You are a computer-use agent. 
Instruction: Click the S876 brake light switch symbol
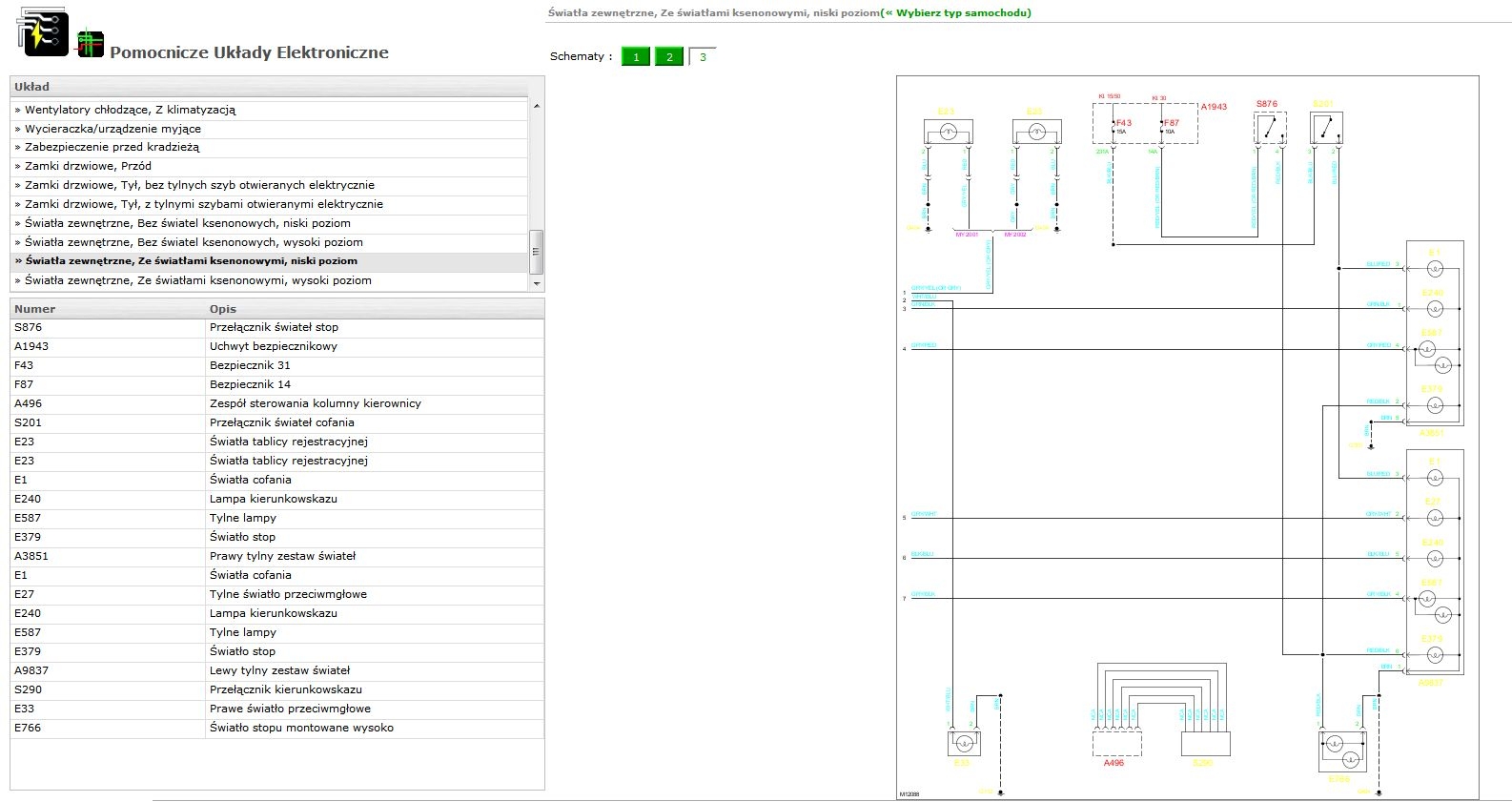tap(1269, 128)
